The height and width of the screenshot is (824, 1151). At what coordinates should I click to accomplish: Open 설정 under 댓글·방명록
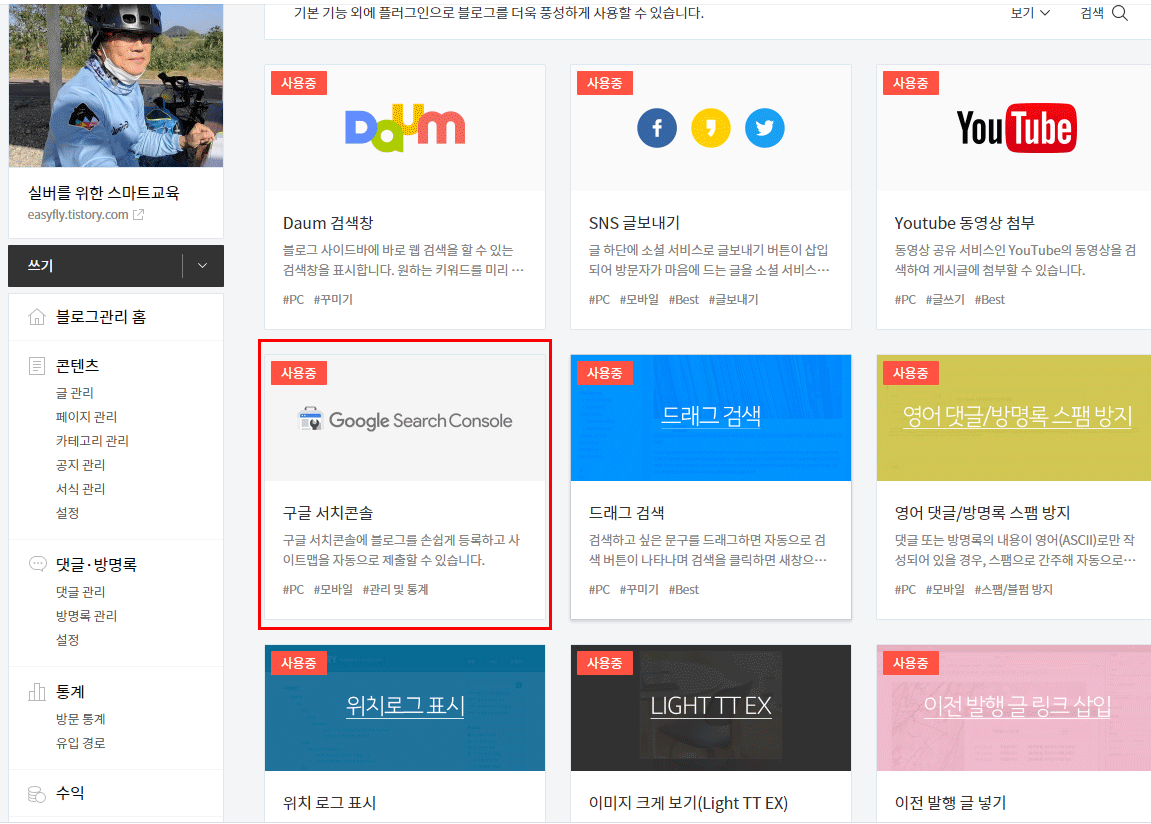pyautogui.click(x=68, y=640)
